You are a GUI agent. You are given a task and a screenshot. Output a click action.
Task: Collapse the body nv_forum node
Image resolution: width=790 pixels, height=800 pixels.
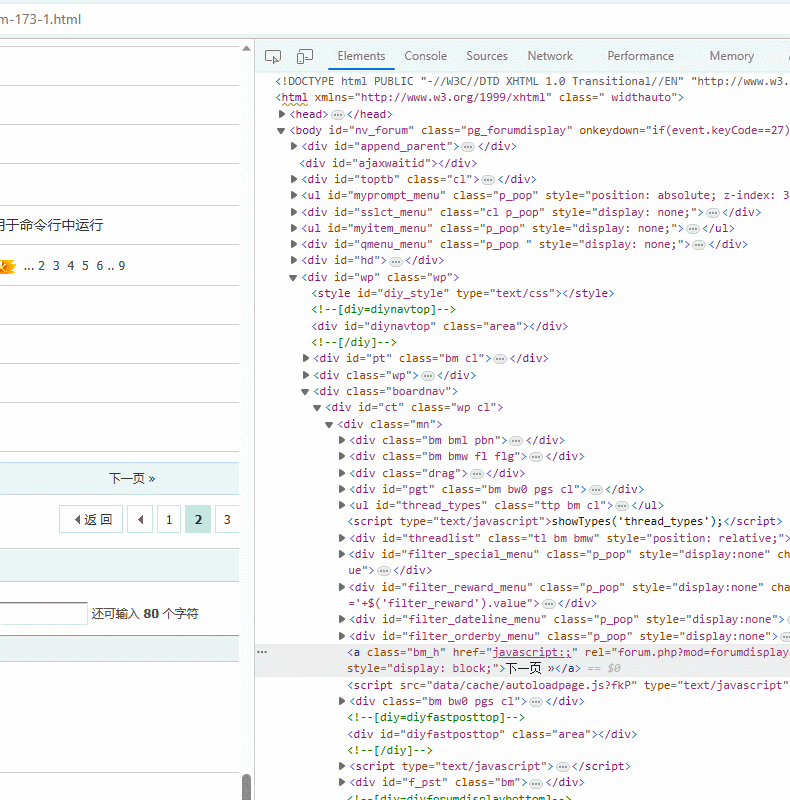pos(281,131)
